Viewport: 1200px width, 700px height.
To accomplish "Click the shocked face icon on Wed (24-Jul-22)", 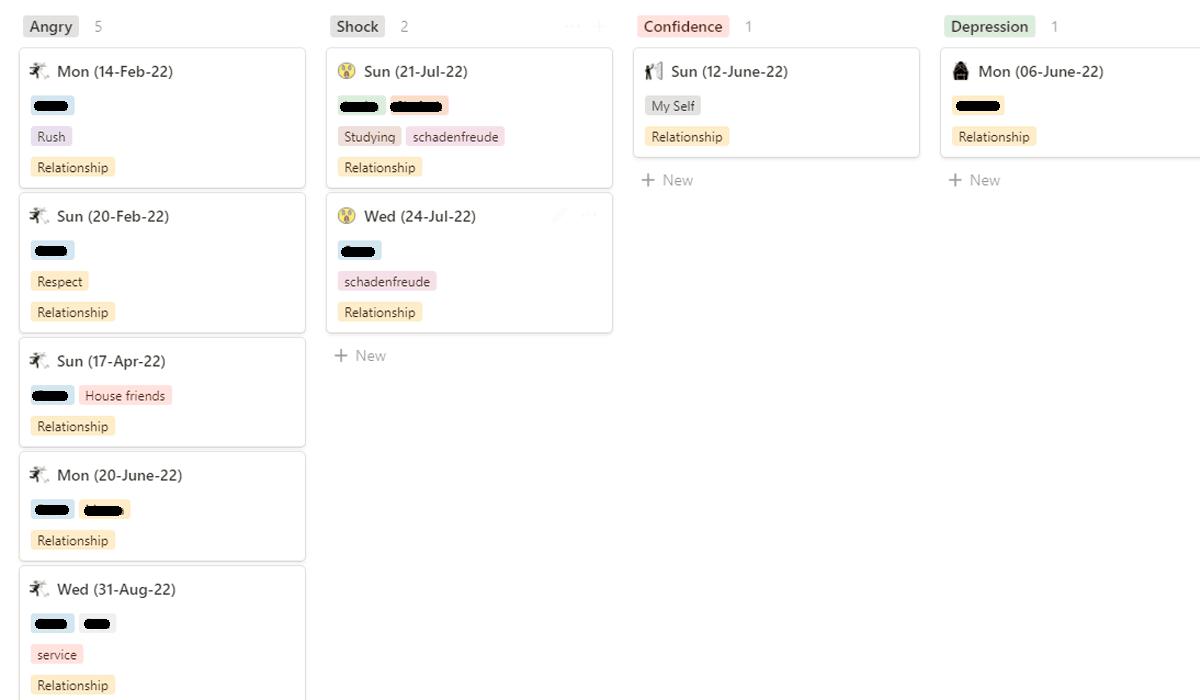I will point(346,216).
